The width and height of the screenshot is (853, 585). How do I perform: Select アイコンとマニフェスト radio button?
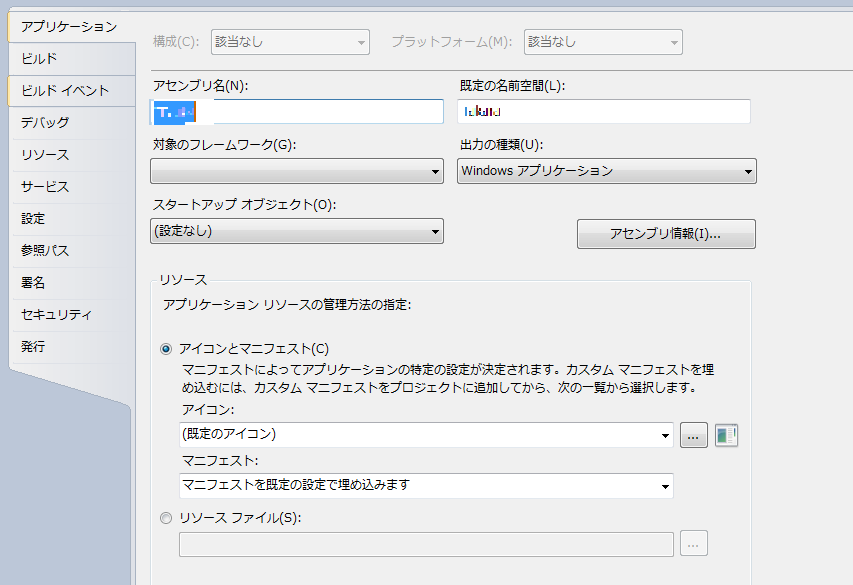click(166, 349)
